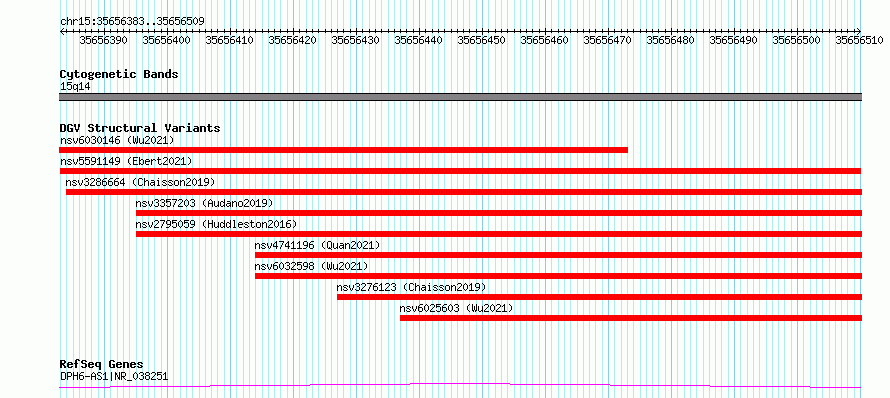The width and height of the screenshot is (890, 398).
Task: Click ruler position 35656420
Action: [x=292, y=40]
